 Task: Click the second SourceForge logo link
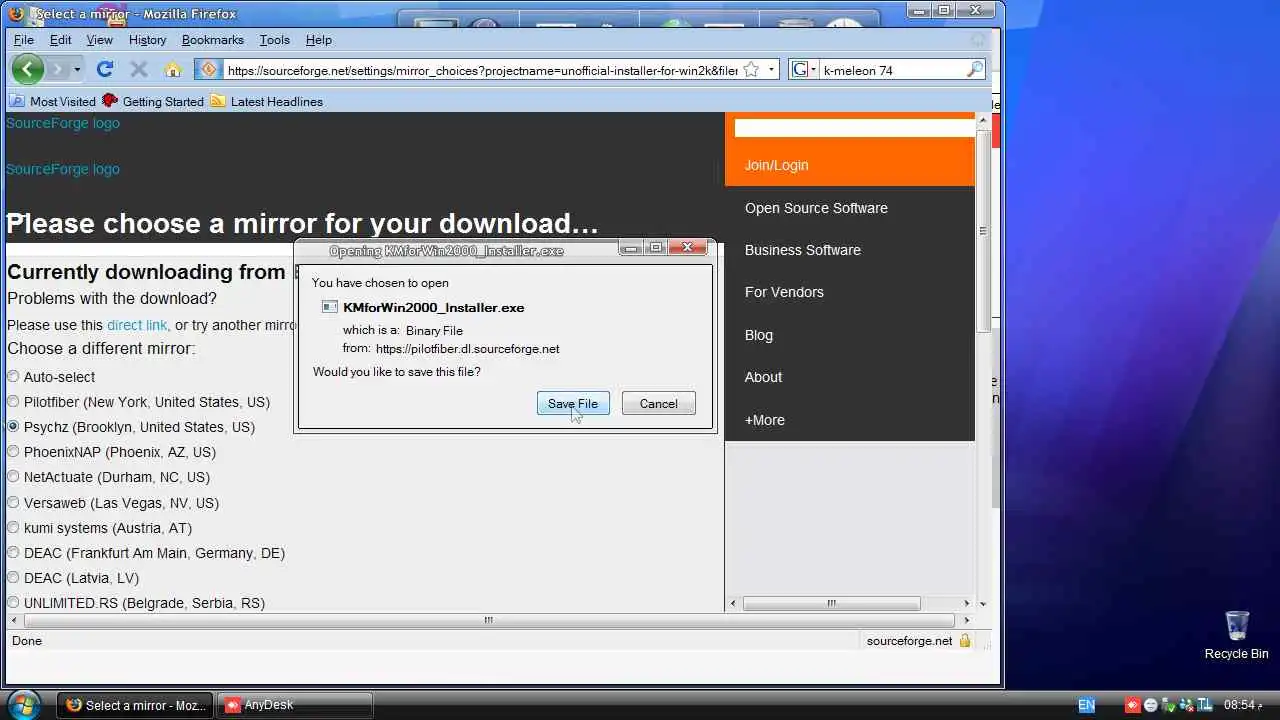coord(63,169)
